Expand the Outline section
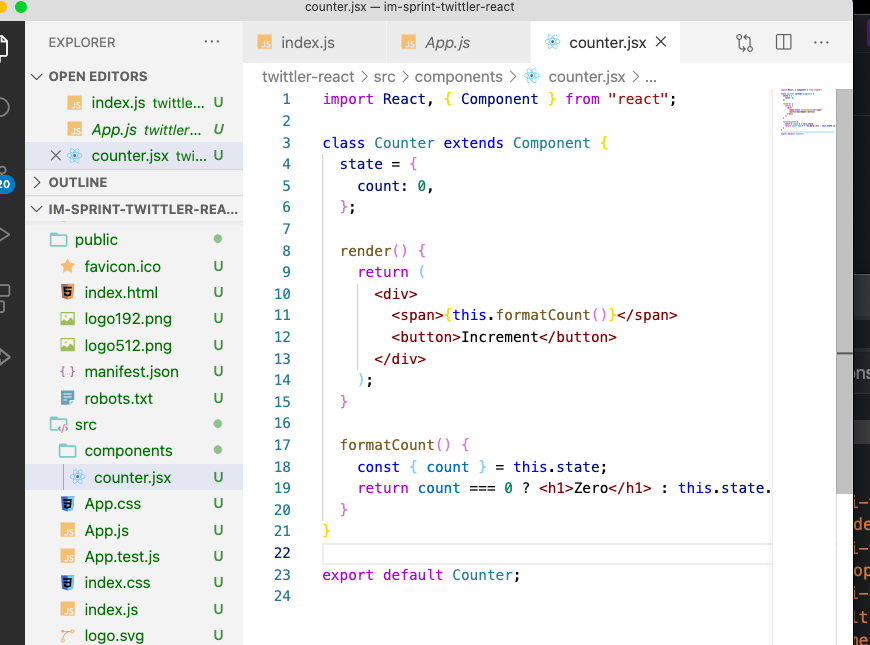 (37, 182)
